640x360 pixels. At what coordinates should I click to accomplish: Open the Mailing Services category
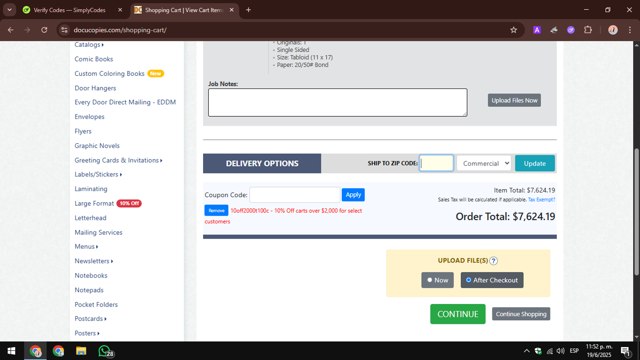(x=98, y=232)
